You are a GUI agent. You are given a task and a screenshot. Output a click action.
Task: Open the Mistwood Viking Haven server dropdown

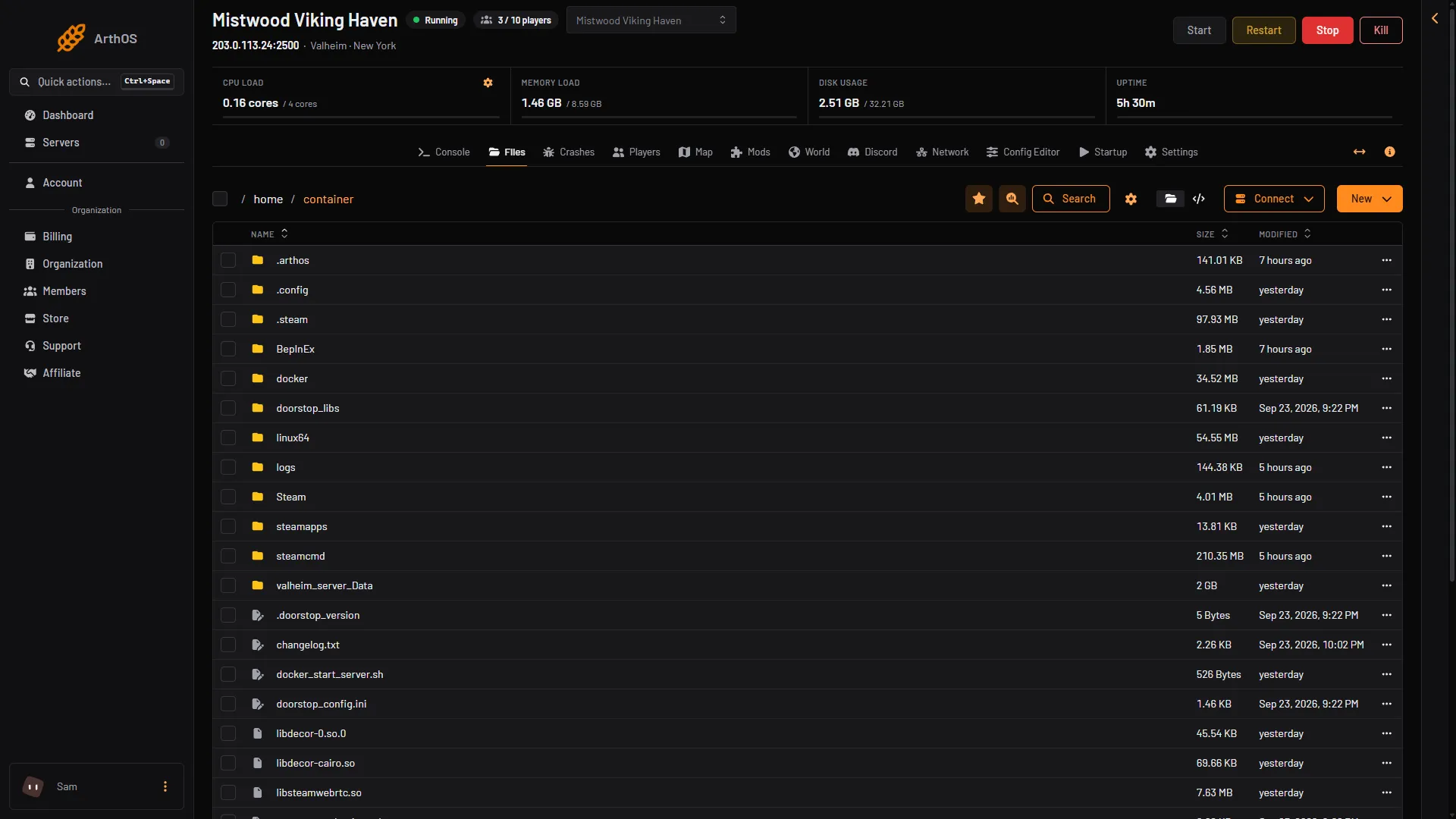click(x=651, y=20)
